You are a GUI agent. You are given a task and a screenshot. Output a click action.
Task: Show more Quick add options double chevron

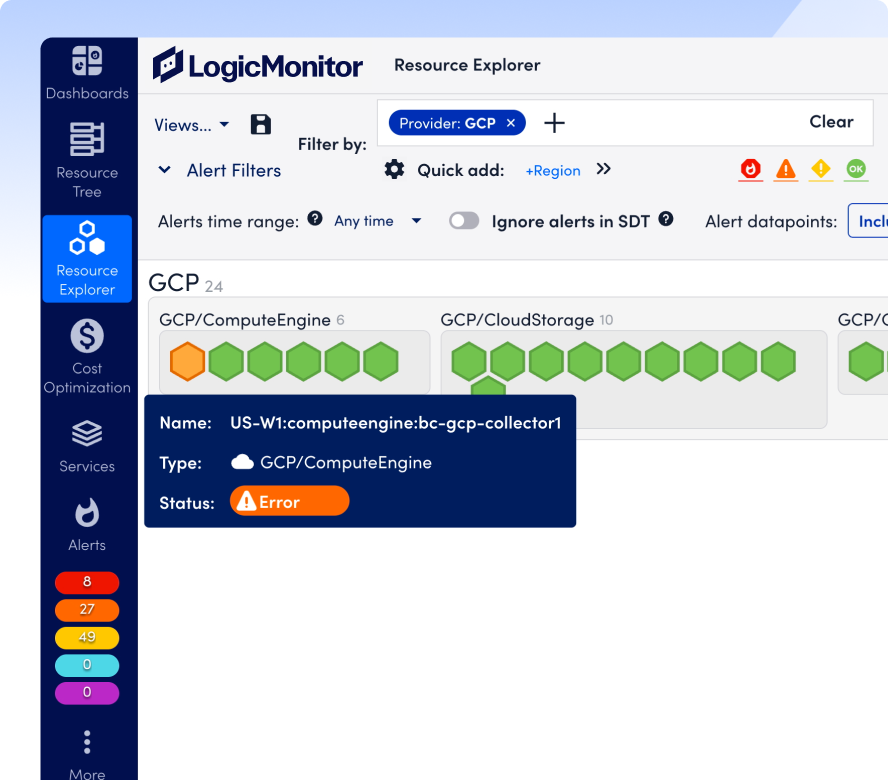604,169
